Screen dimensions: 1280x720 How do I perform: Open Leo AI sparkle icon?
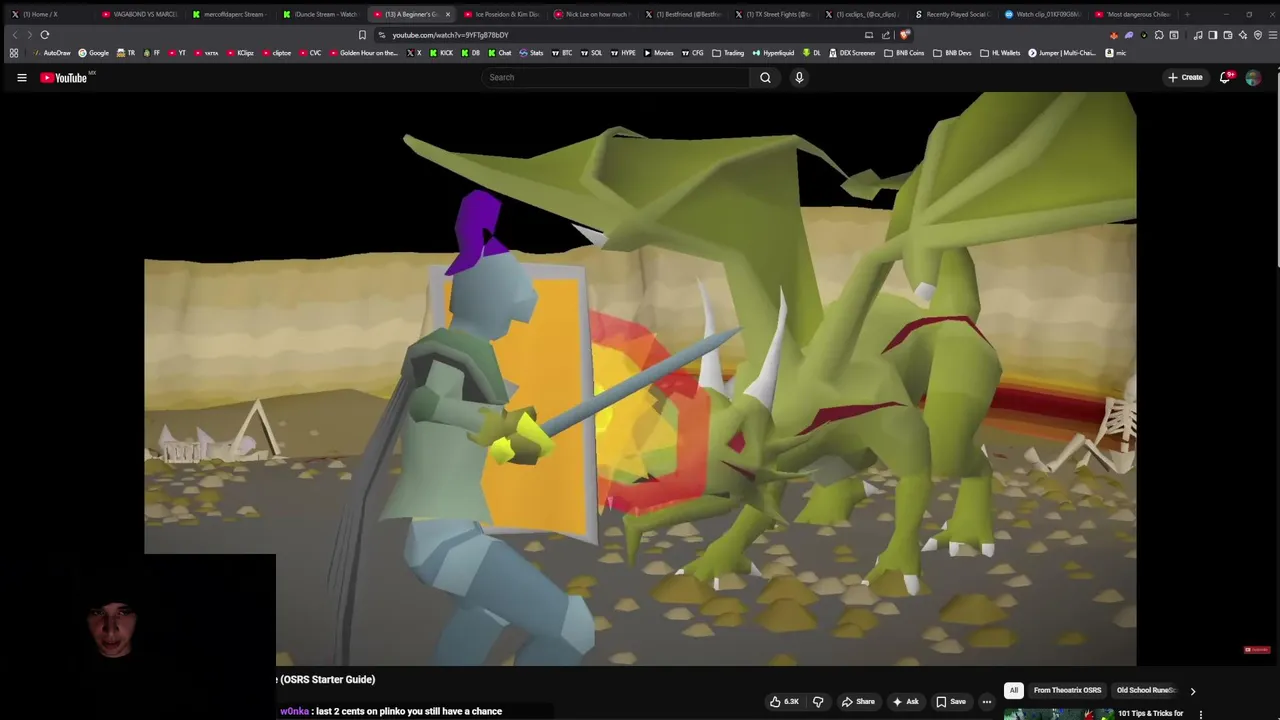coord(1243,35)
